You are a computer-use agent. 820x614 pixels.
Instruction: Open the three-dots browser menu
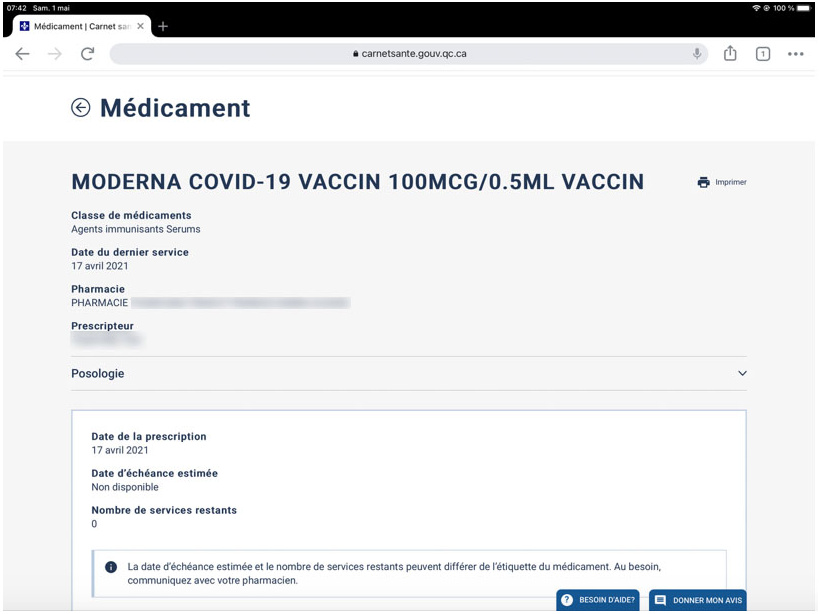tap(796, 54)
